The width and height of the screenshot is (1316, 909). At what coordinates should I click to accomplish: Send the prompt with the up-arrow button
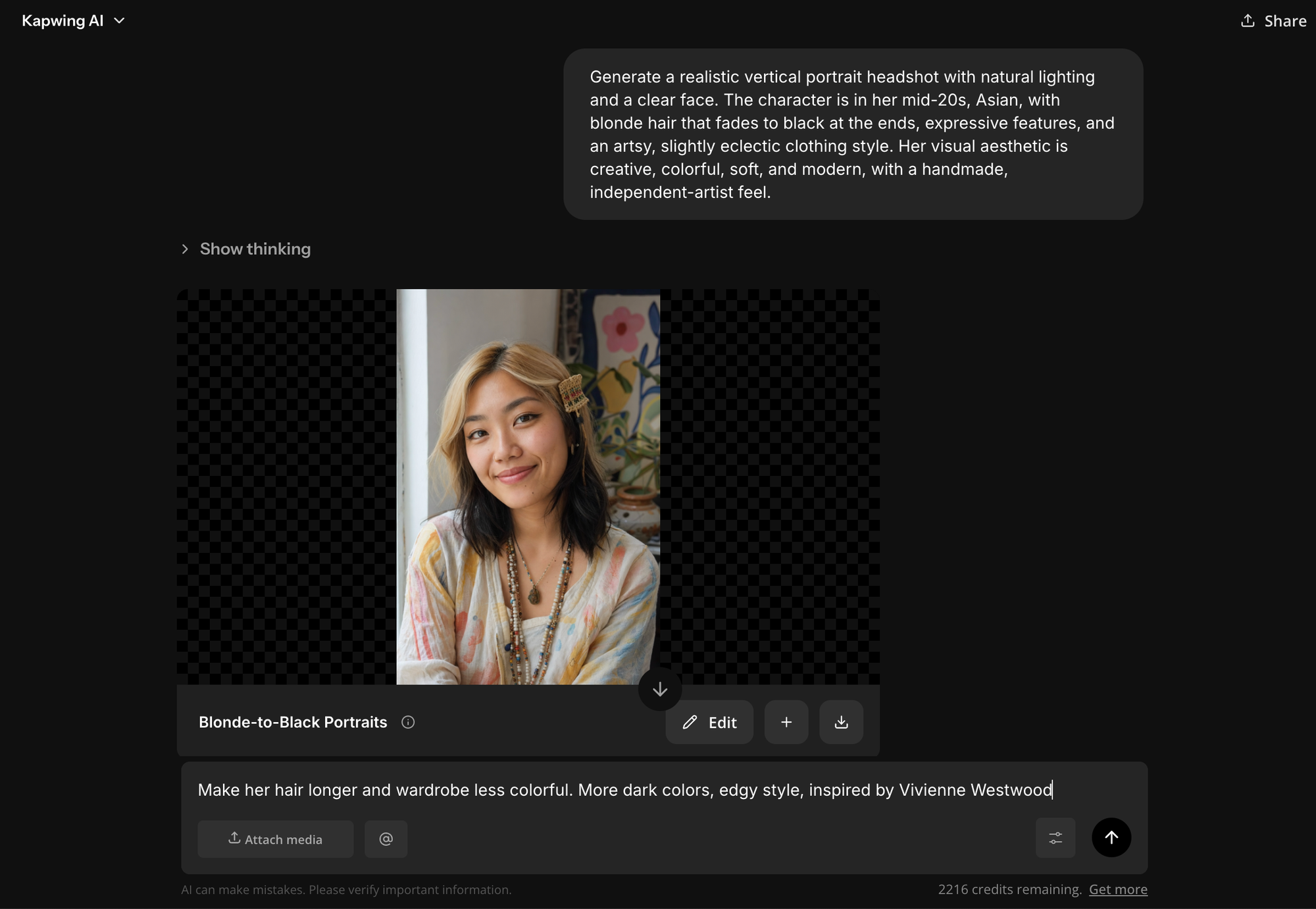(x=1111, y=837)
